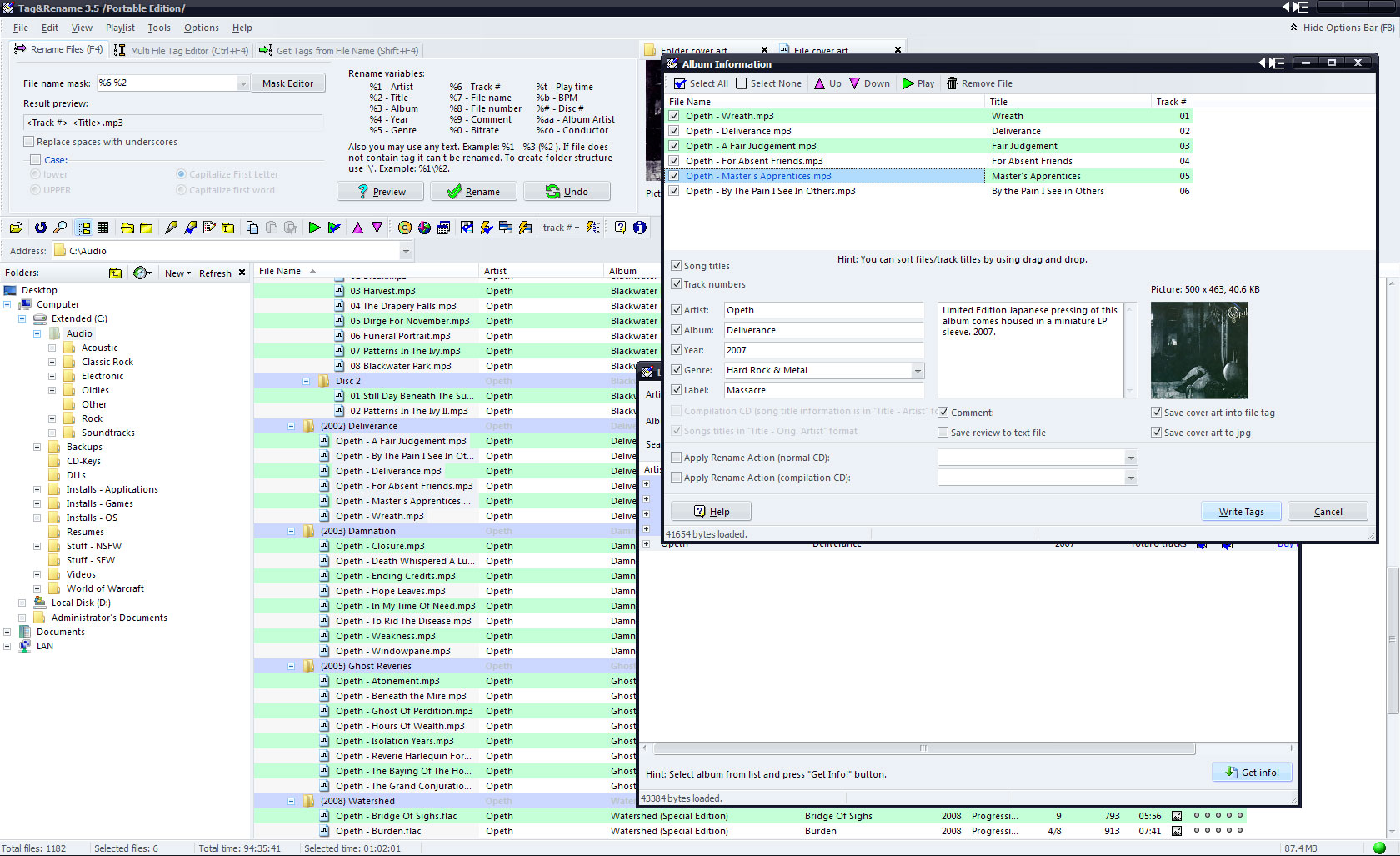The image size is (1400, 856).
Task: Click the blue info circle toolbar icon
Action: [639, 228]
